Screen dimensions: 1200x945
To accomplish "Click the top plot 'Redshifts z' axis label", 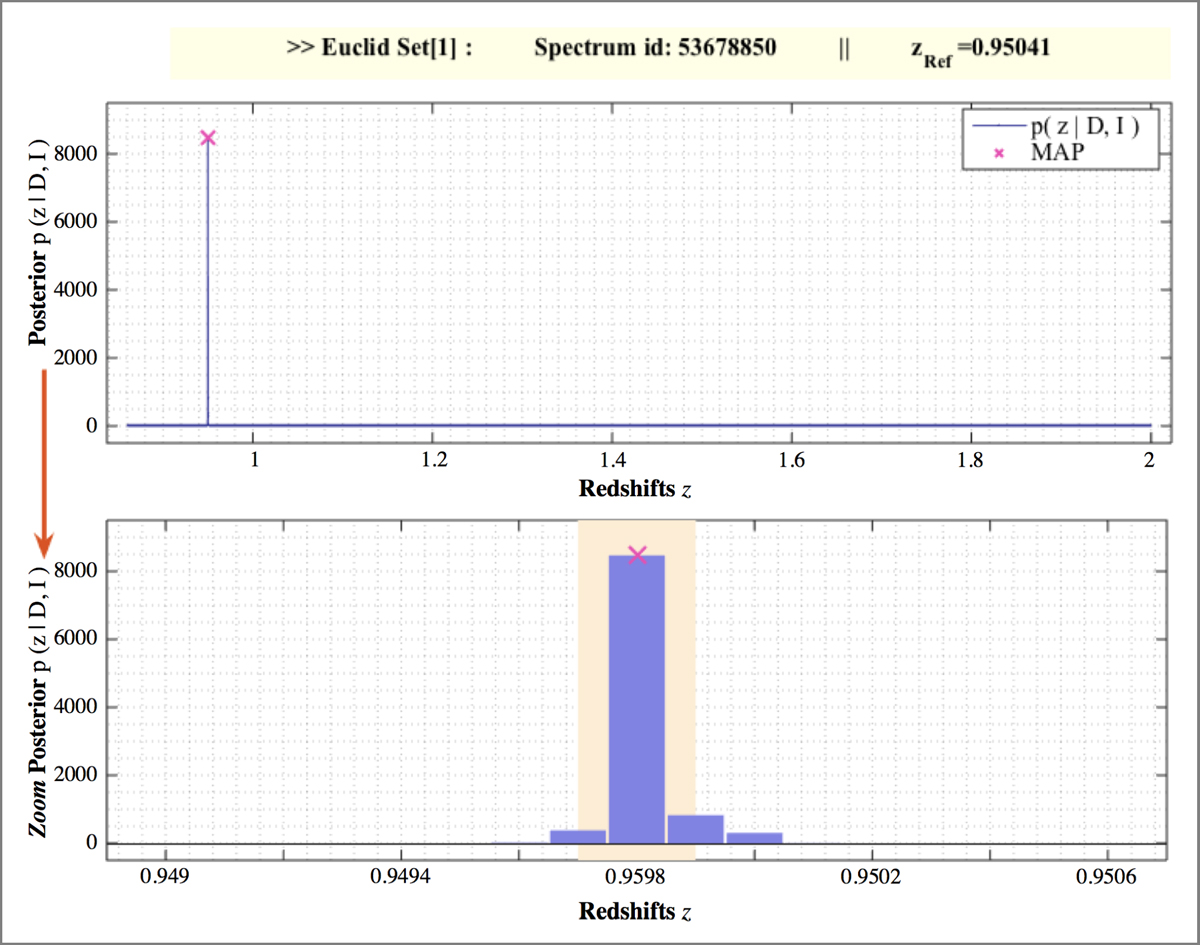I will pos(634,489).
